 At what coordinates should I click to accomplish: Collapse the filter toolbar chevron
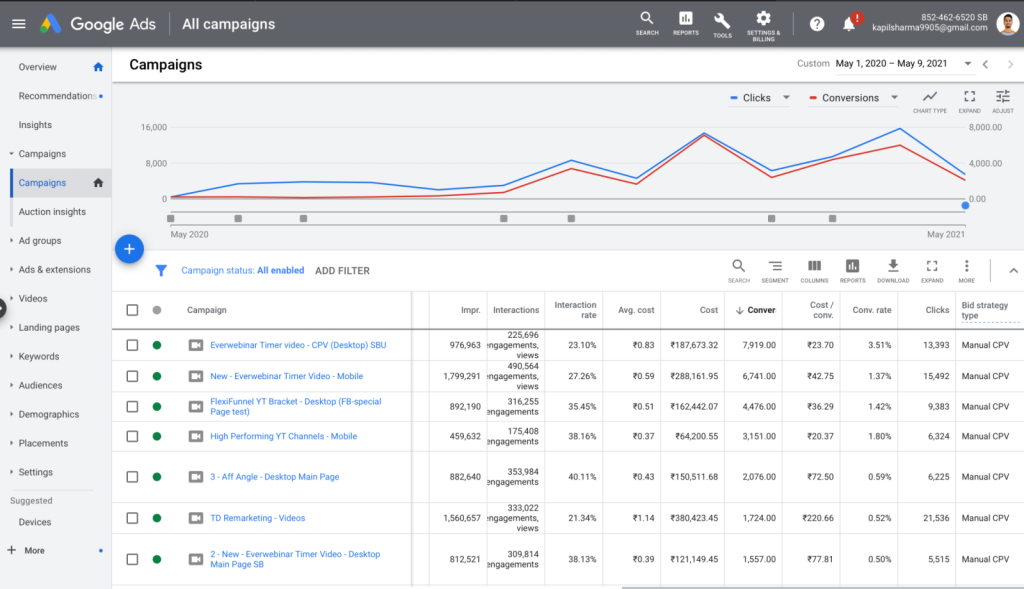point(1013,270)
